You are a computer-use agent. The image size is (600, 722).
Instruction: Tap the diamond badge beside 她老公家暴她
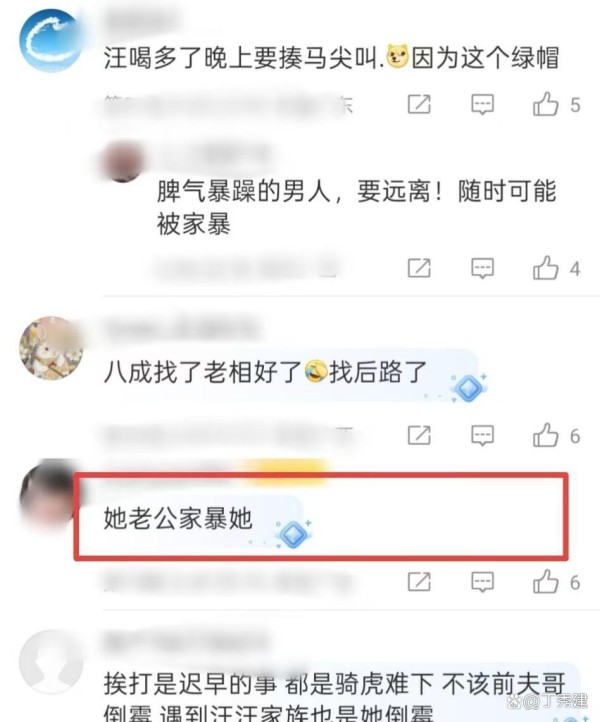[293, 534]
